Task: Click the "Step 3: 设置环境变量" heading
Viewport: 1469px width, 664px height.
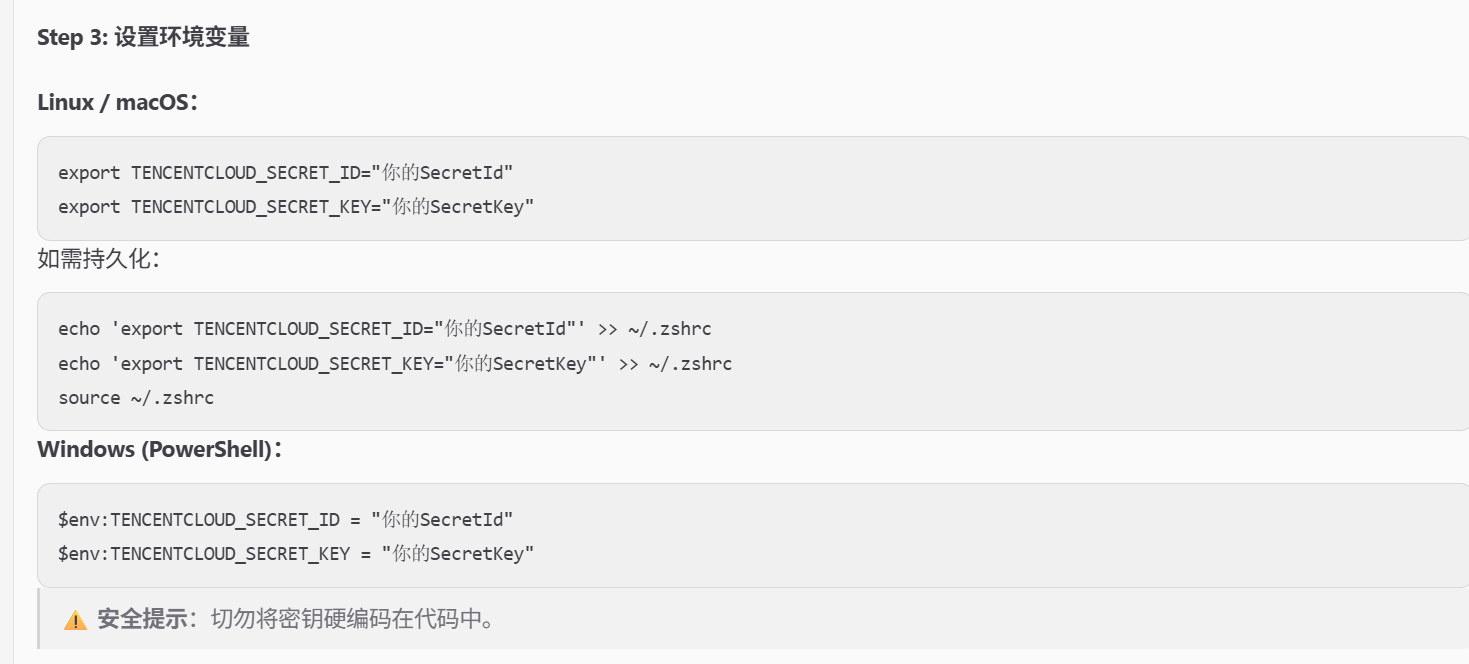Action: pyautogui.click(x=143, y=38)
